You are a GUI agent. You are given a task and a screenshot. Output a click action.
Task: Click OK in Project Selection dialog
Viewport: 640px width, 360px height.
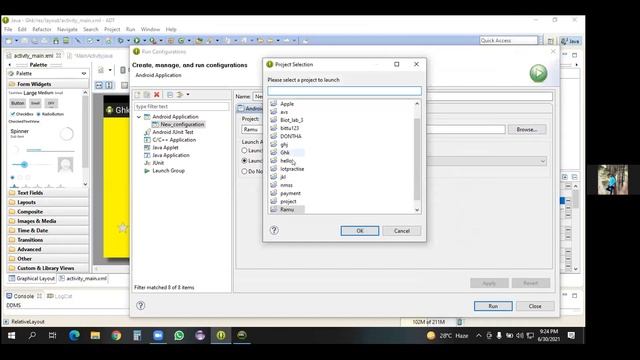(x=360, y=231)
